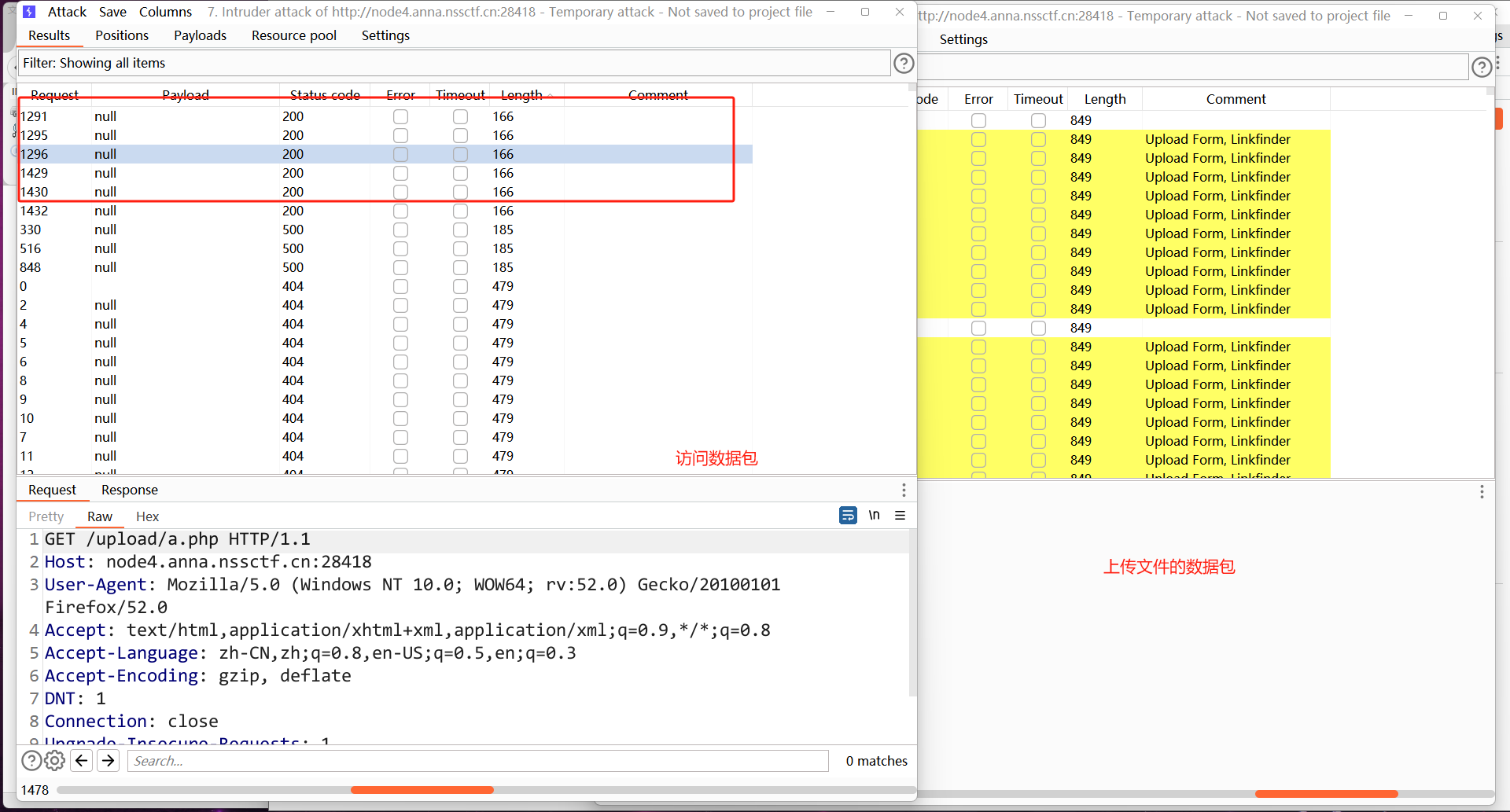Toggle show non-printable characters (\n)

tap(875, 516)
